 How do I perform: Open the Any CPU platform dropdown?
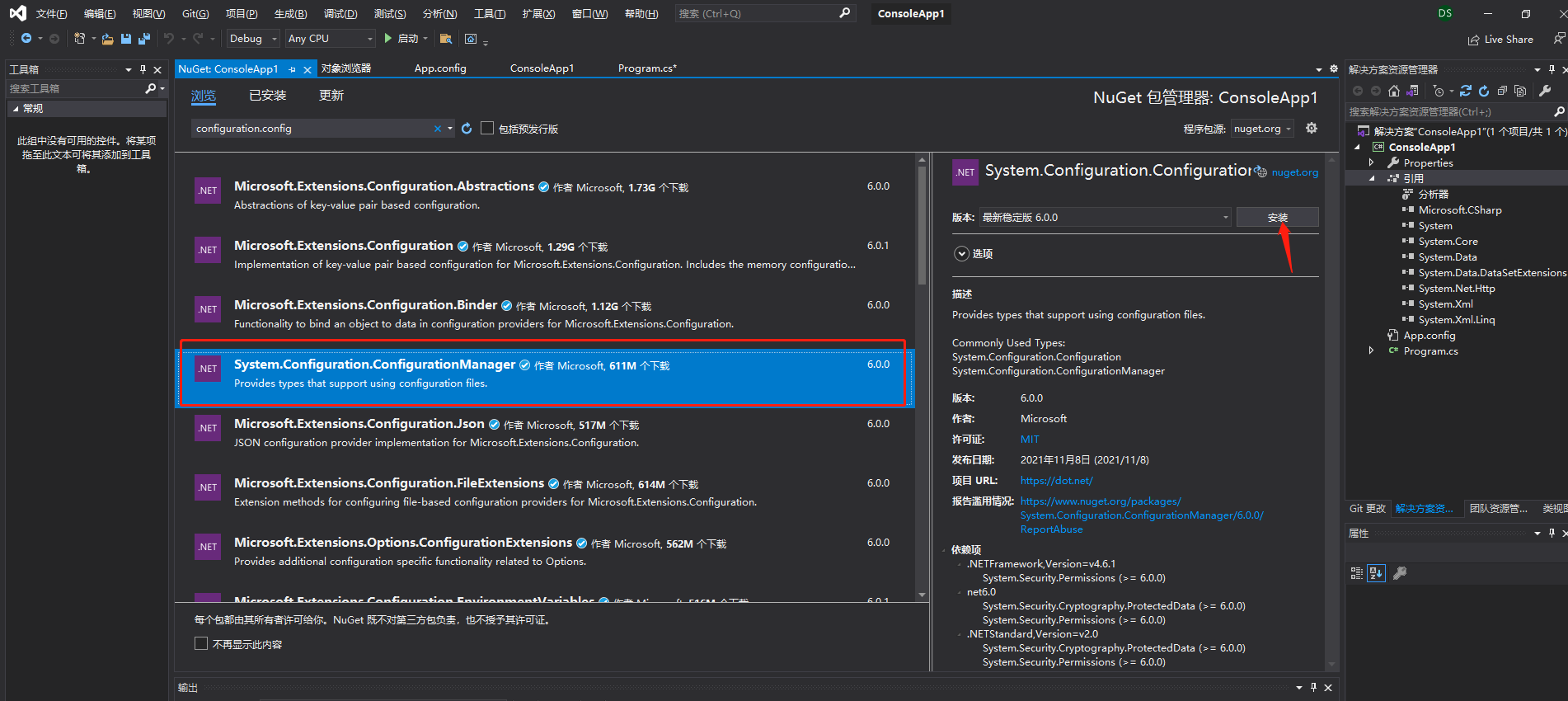[331, 39]
